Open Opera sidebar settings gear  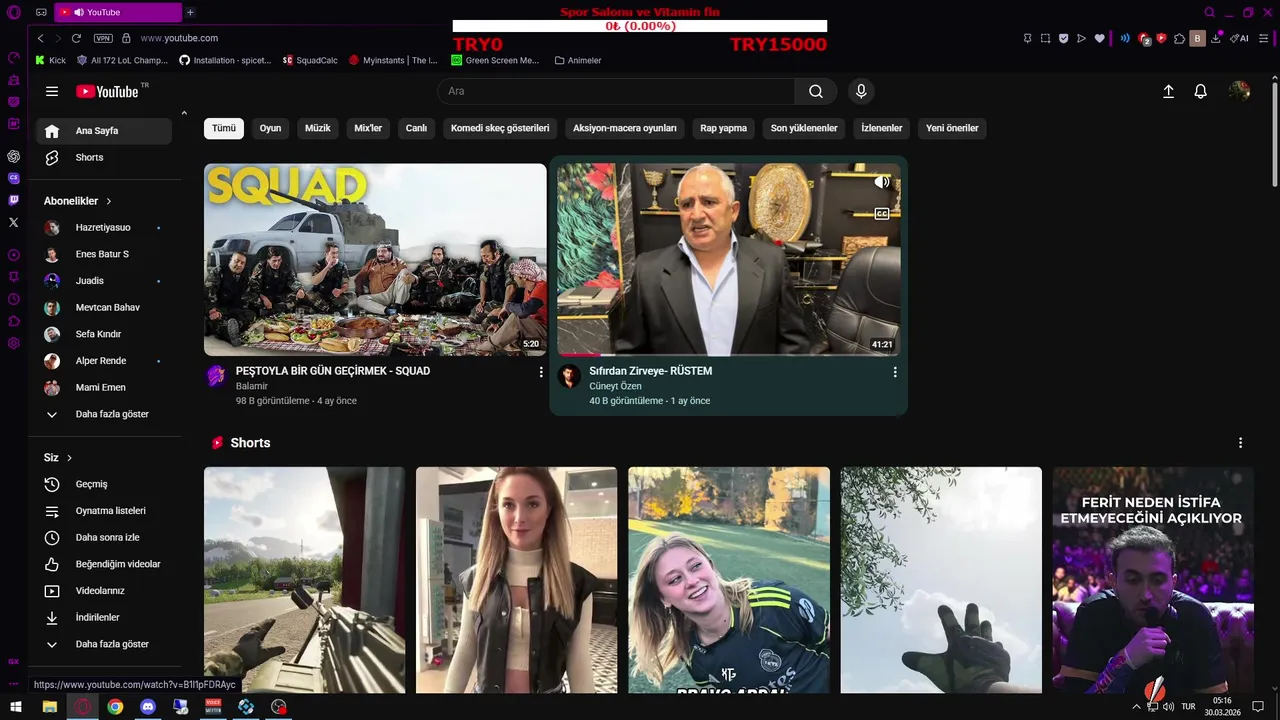tap(14, 343)
